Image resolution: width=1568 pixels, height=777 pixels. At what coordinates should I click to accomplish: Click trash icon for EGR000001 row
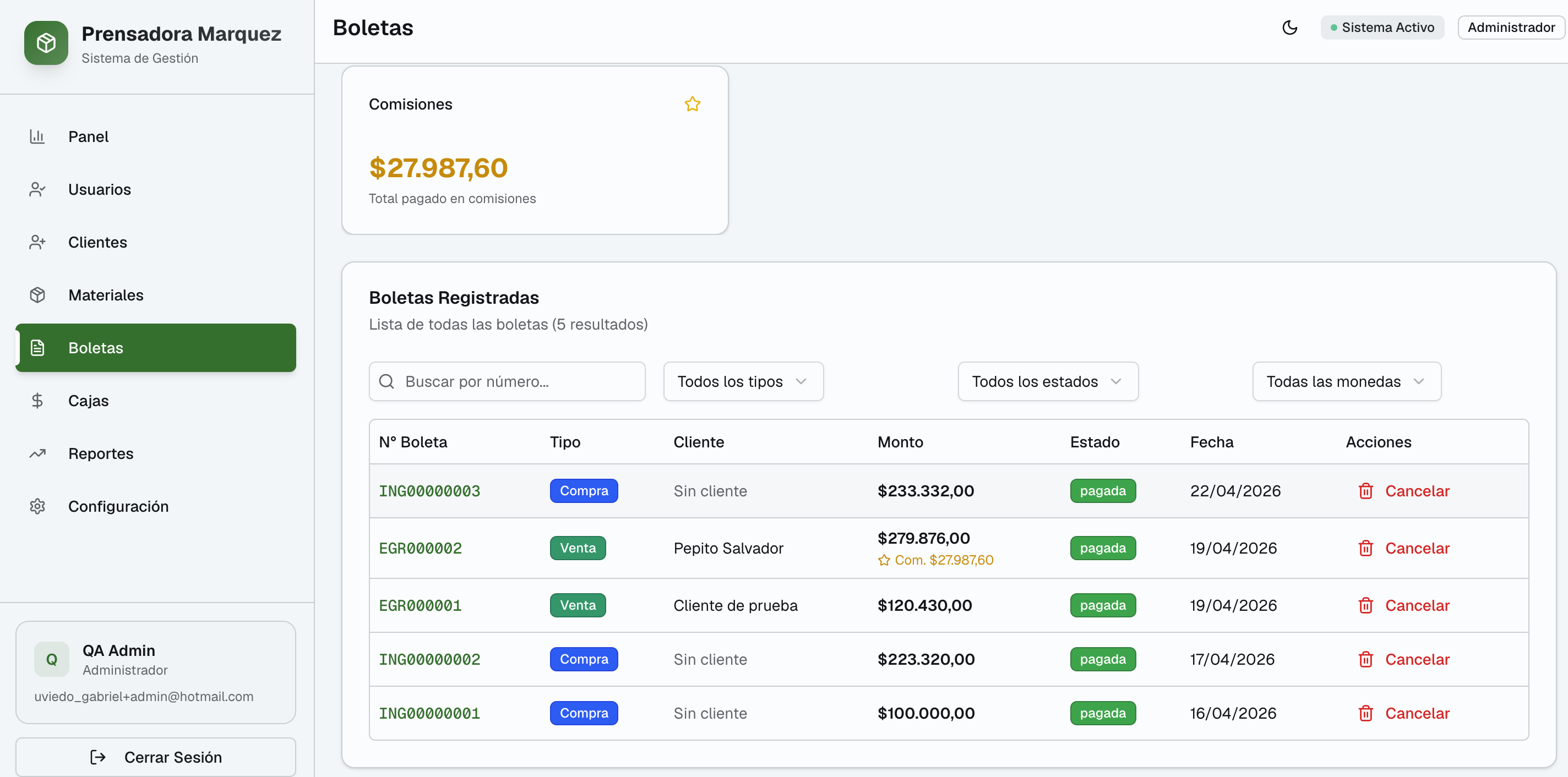click(1365, 605)
